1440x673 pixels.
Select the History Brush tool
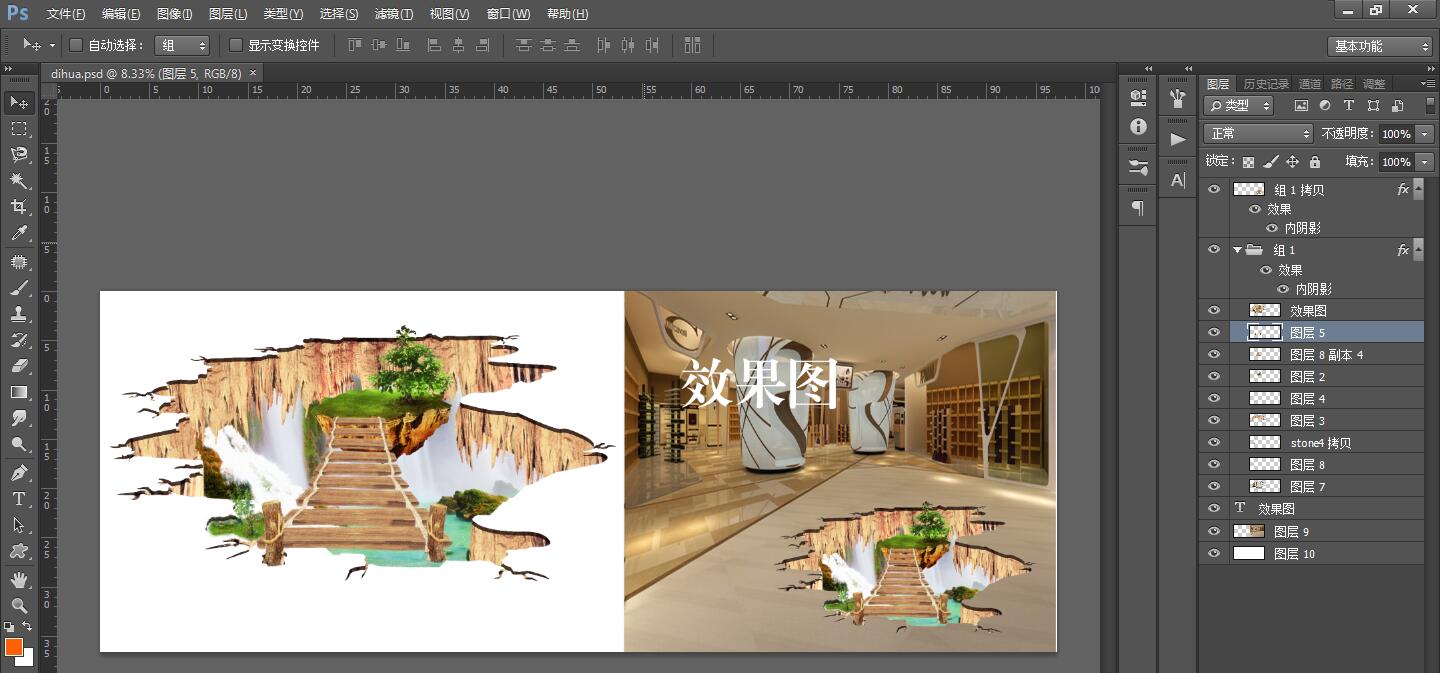[19, 340]
